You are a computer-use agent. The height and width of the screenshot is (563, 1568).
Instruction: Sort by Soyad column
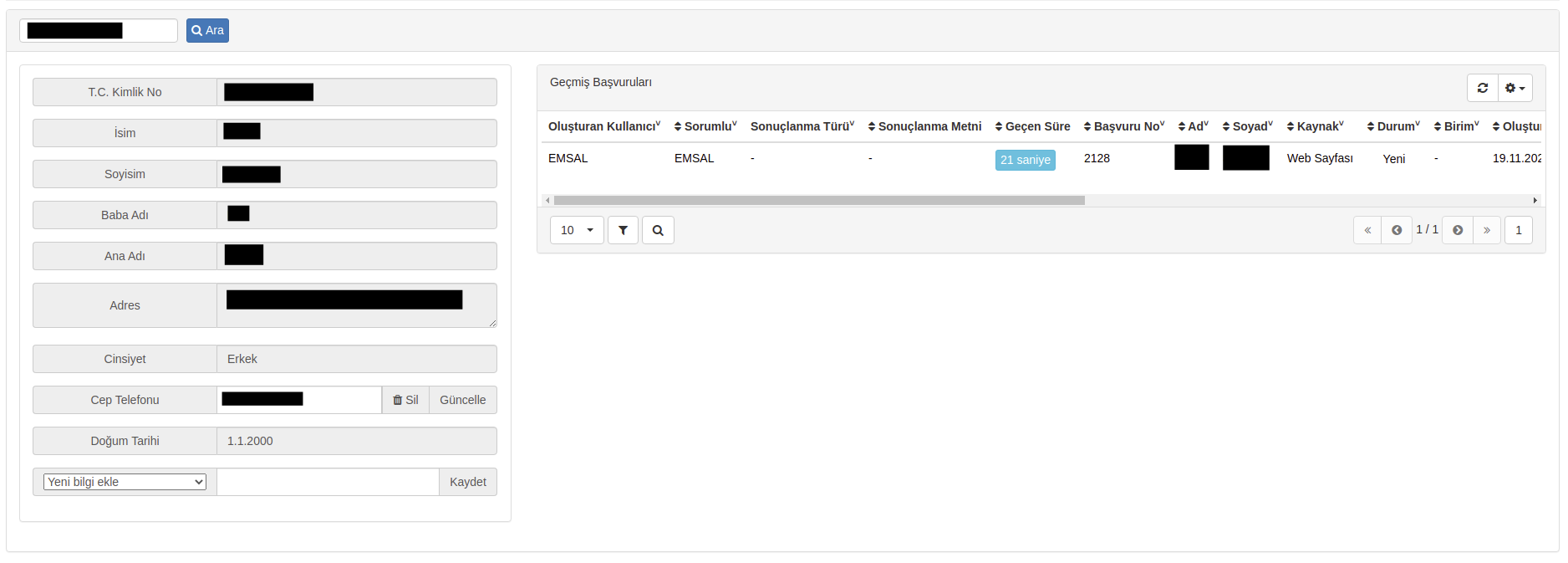[1247, 126]
